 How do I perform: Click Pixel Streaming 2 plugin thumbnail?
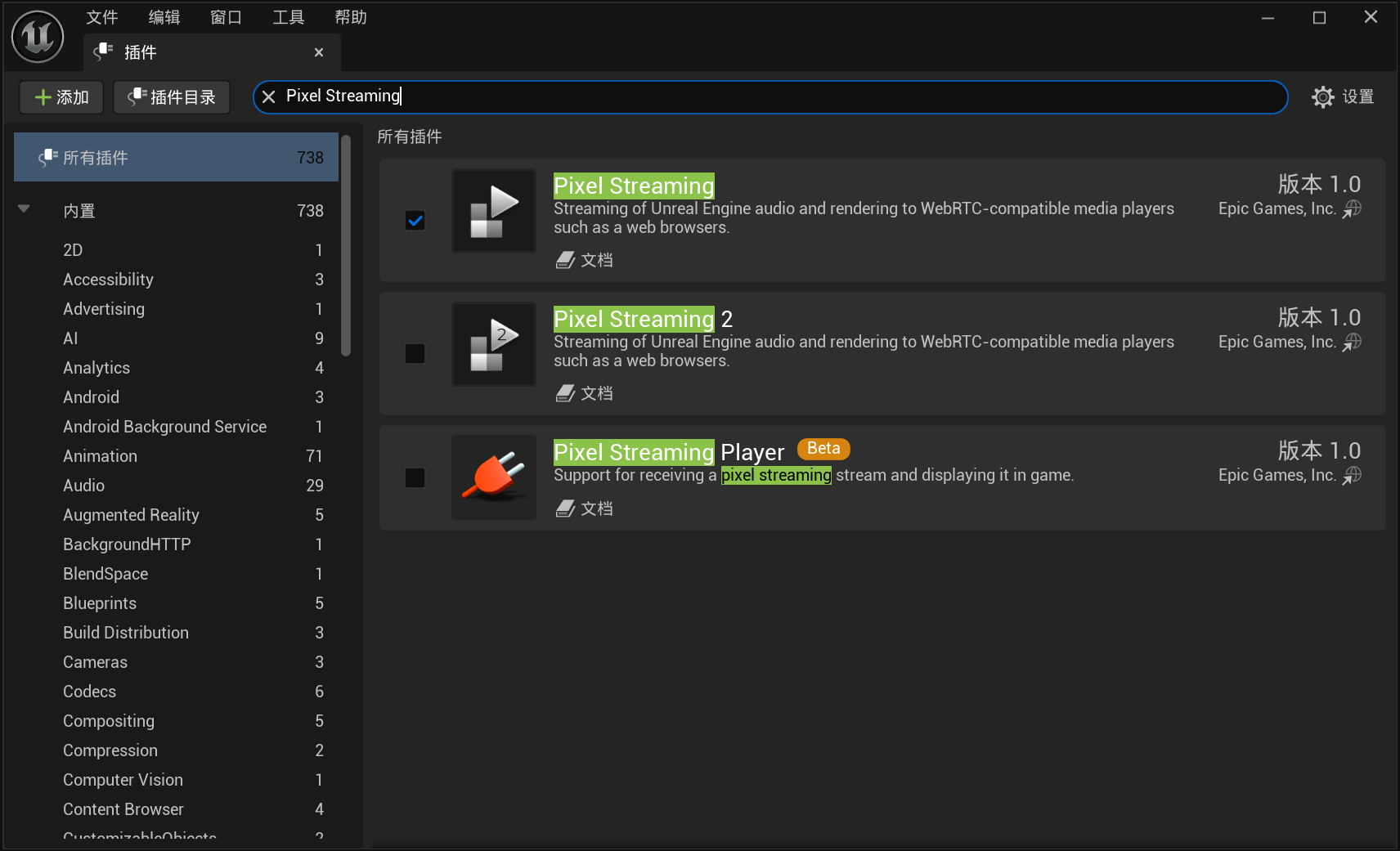494,344
